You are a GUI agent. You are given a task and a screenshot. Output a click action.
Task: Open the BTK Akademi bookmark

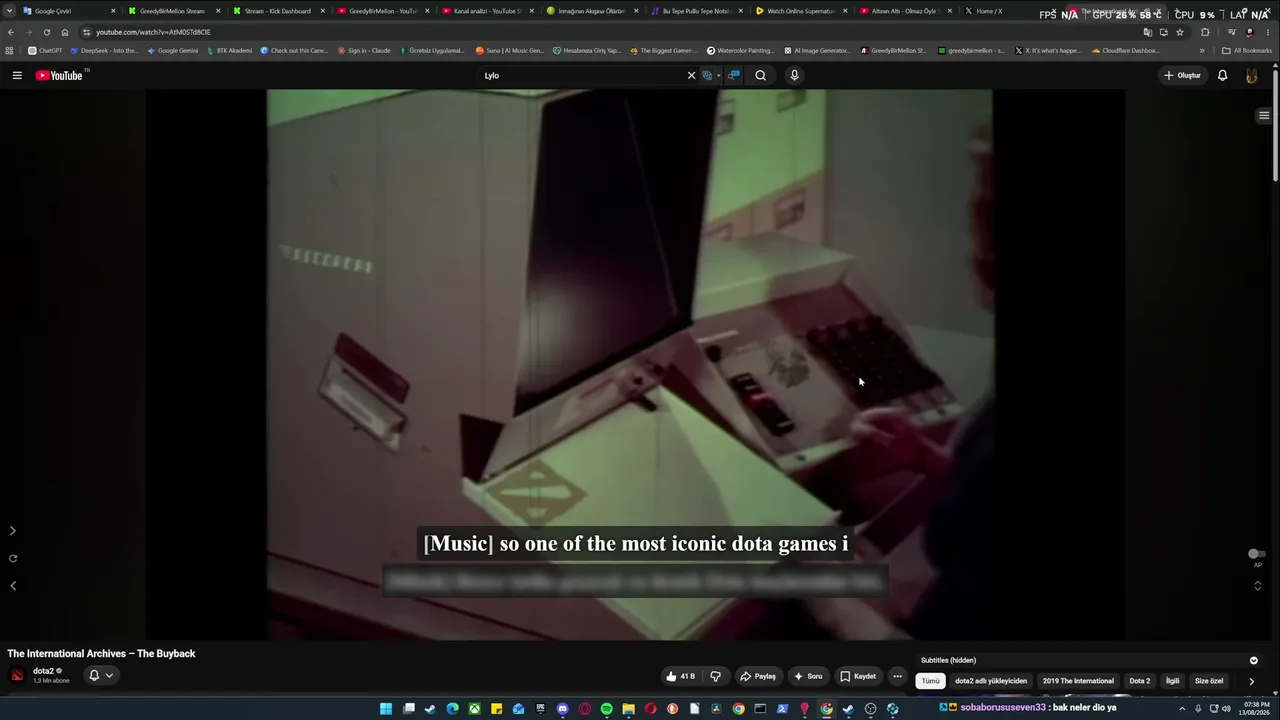[x=229, y=50]
